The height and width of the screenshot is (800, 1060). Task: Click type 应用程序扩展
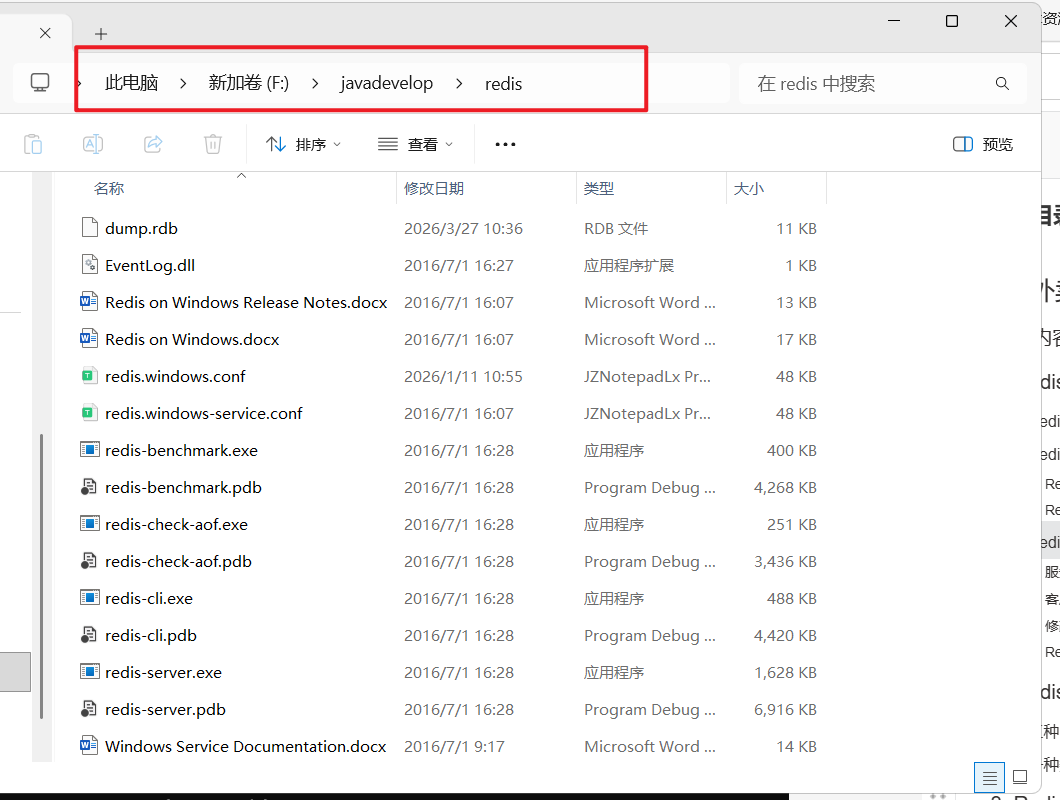pos(629,266)
